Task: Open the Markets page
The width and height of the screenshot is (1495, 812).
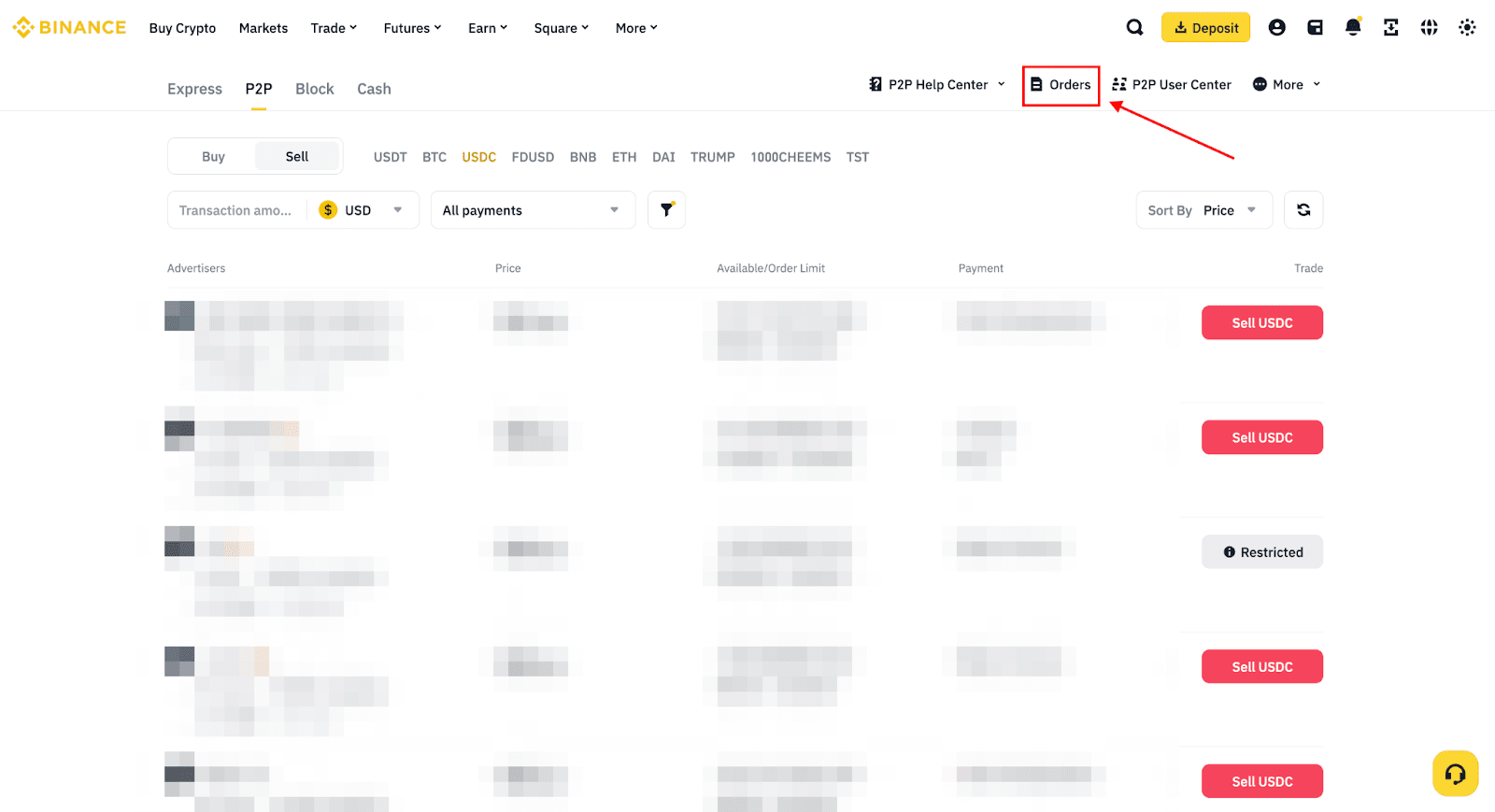Action: 263,28
